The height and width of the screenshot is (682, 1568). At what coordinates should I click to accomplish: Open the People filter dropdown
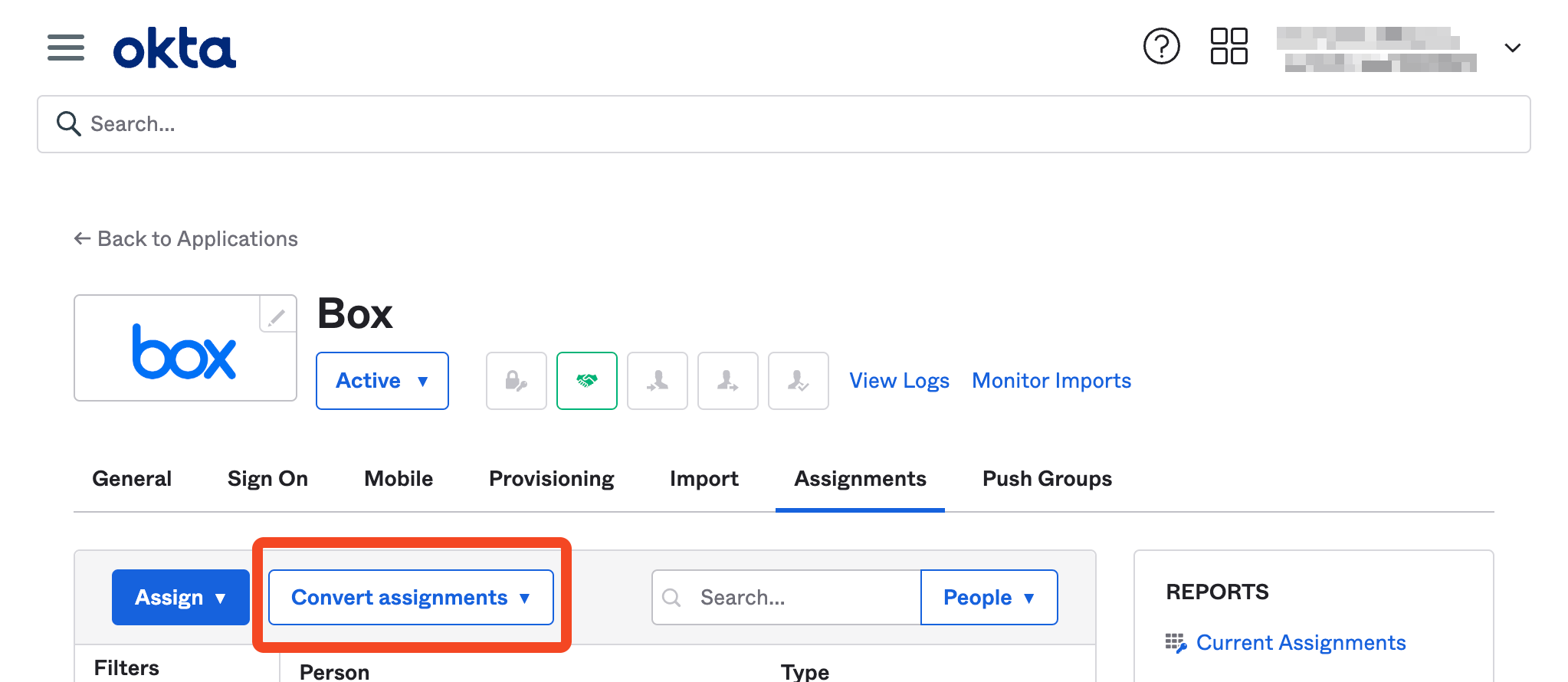[989, 597]
